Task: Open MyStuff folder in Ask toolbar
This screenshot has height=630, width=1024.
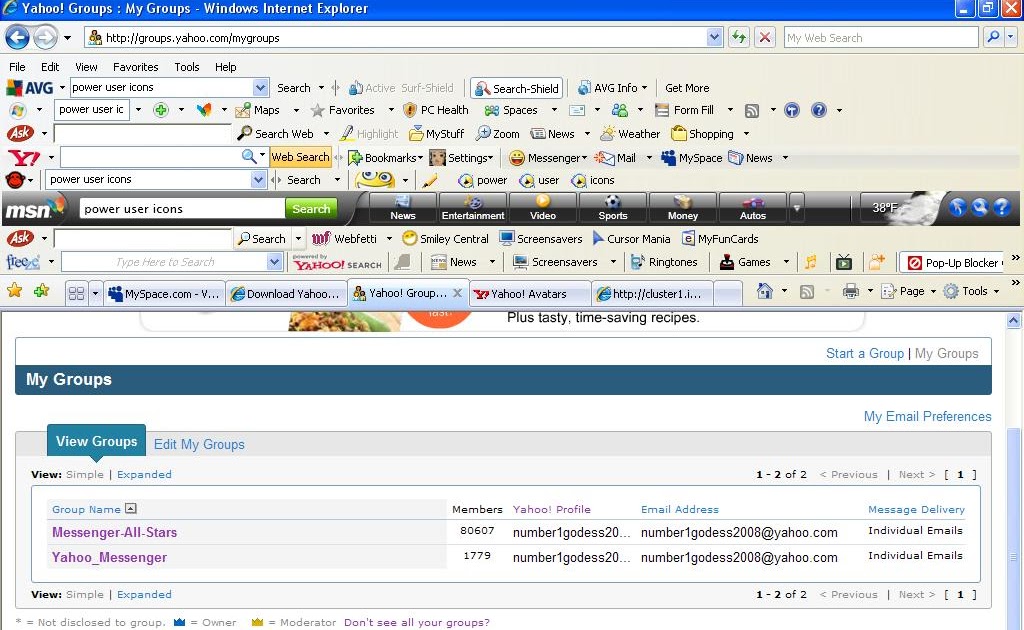Action: tap(436, 134)
